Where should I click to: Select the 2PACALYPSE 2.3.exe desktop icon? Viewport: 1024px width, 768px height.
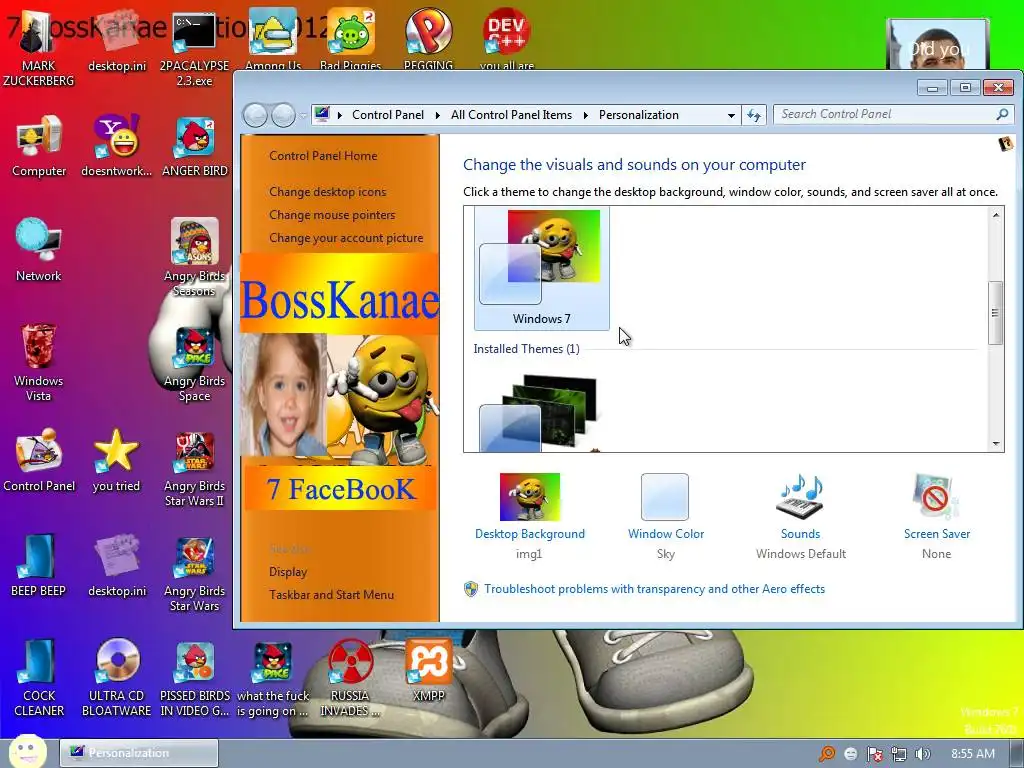(194, 49)
